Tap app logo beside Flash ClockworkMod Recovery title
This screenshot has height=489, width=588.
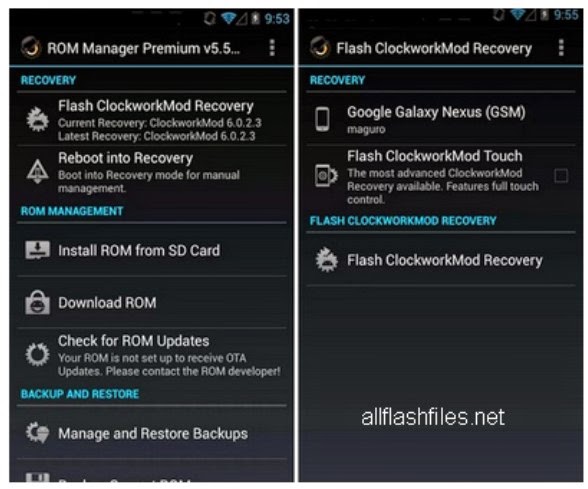click(x=320, y=48)
